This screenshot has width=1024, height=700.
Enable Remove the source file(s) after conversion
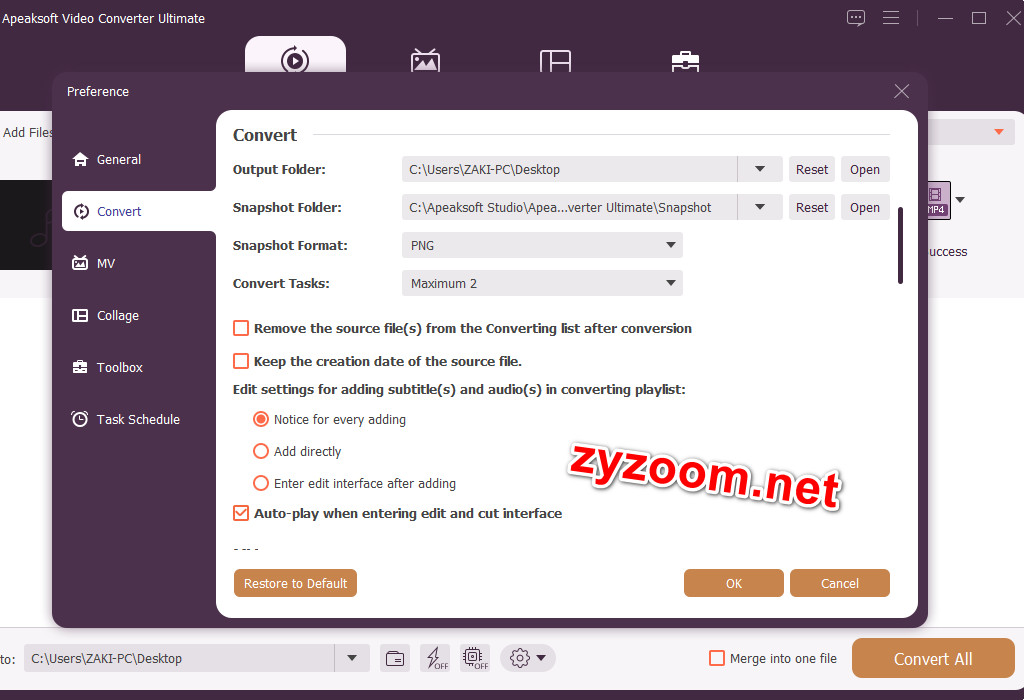(241, 328)
